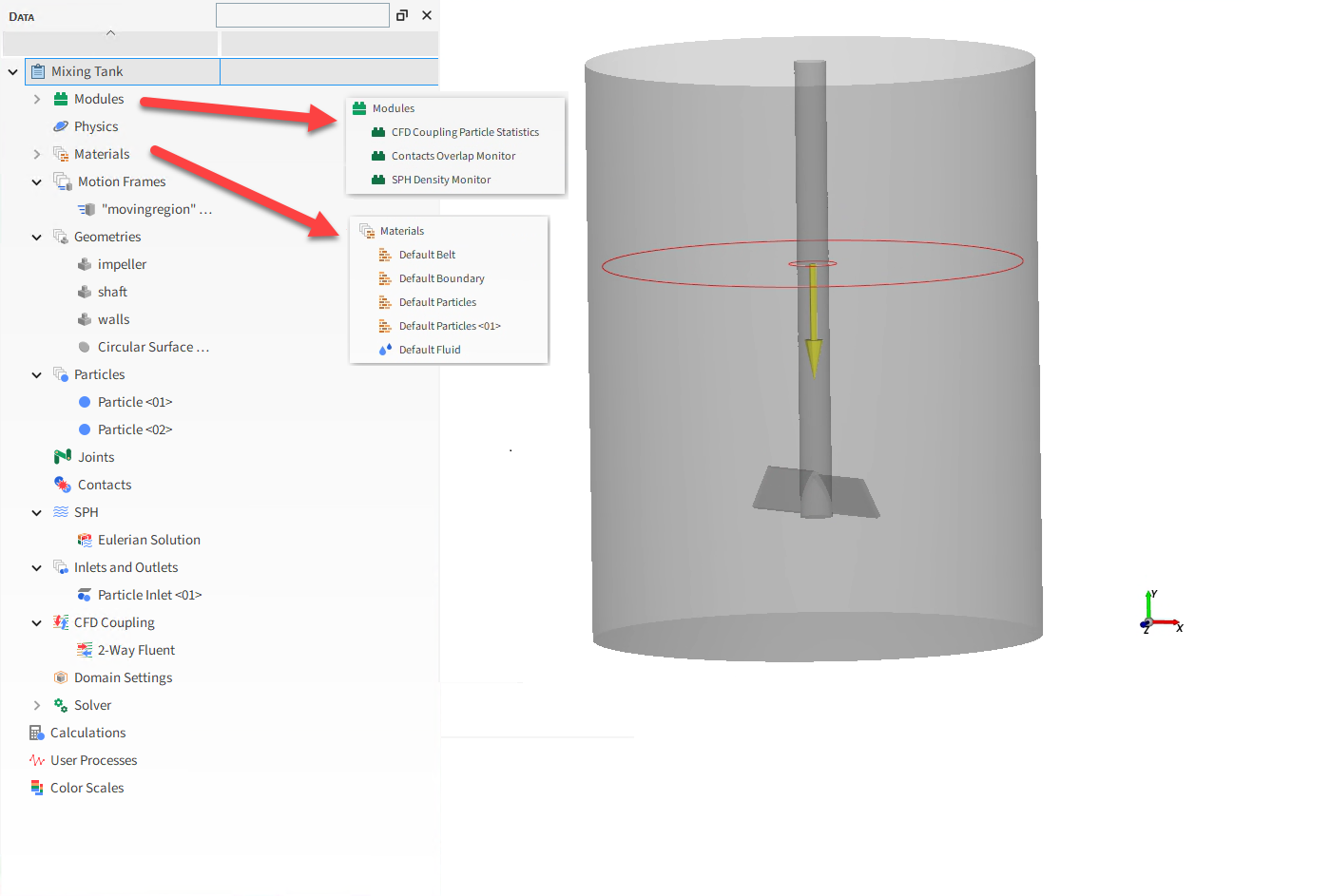Collapse the Particles node
This screenshot has height=896, width=1330.
(x=36, y=374)
